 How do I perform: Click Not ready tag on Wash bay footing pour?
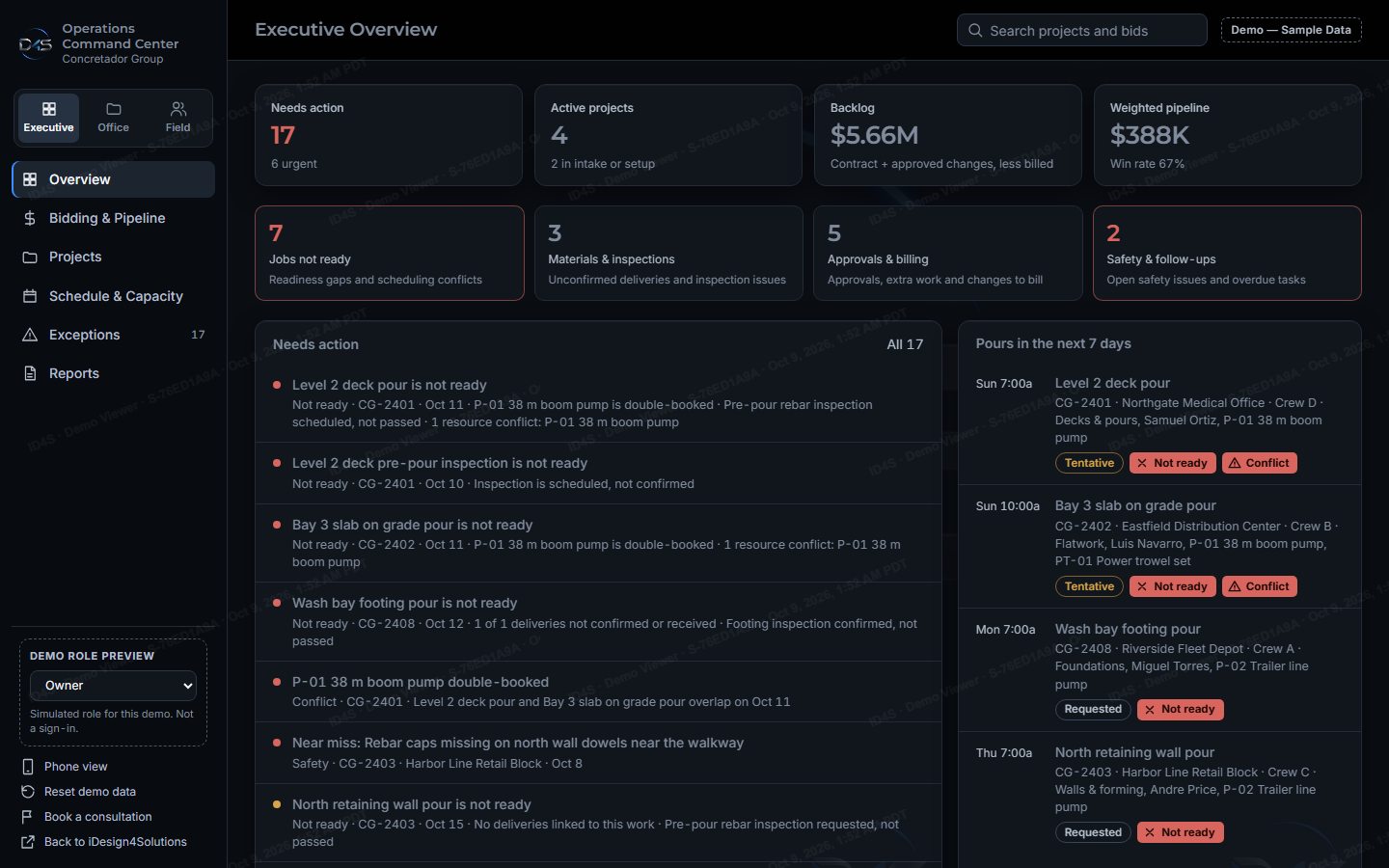tap(1180, 709)
